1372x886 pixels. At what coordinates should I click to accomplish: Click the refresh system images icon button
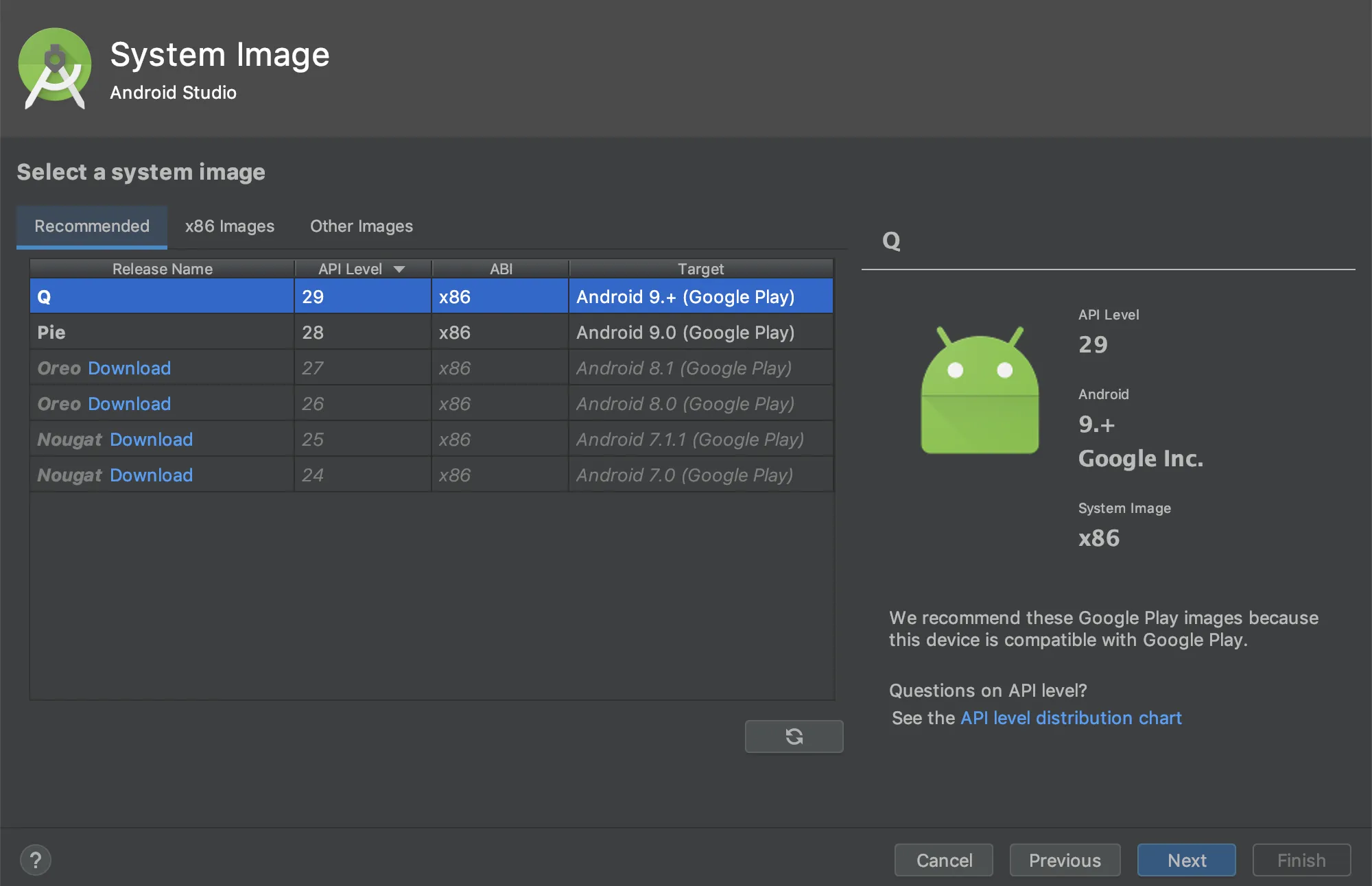794,737
